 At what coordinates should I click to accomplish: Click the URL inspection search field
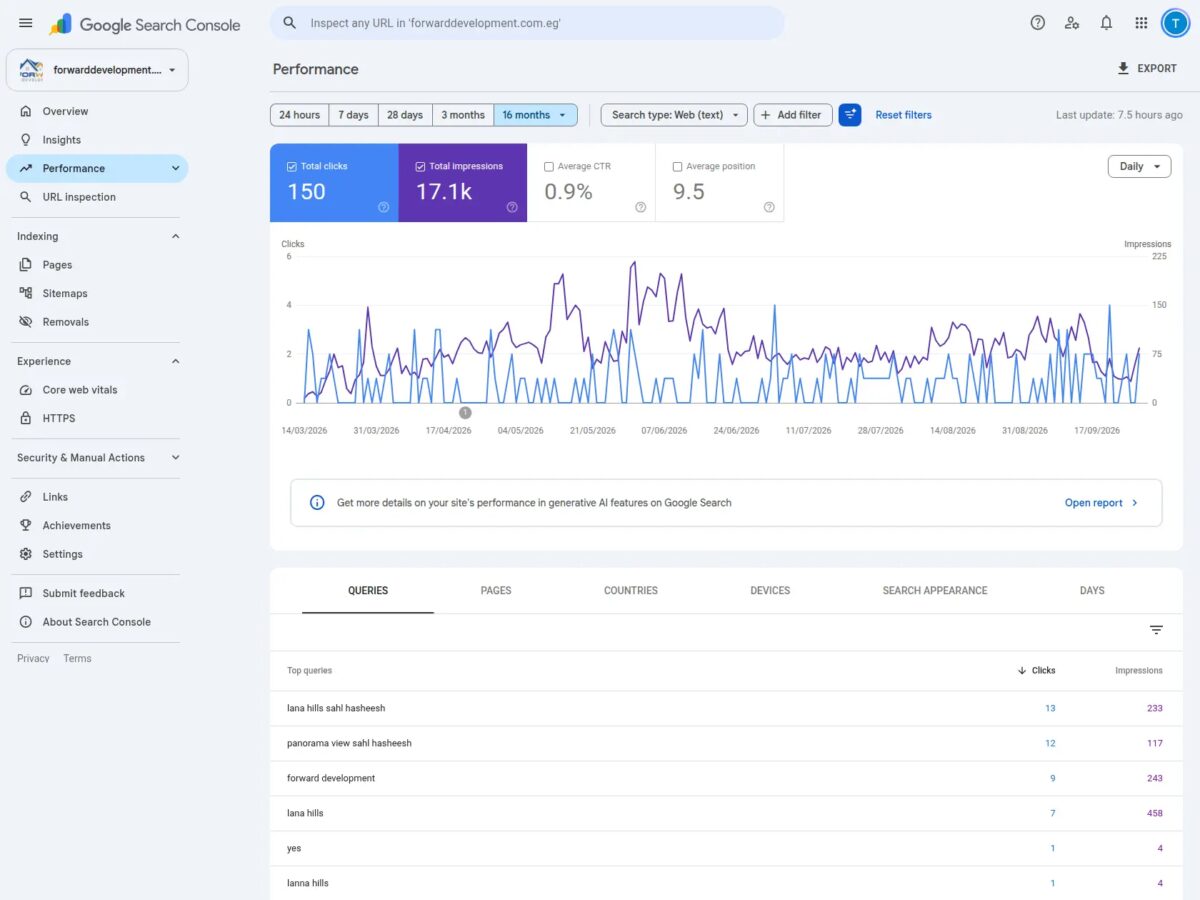point(527,23)
